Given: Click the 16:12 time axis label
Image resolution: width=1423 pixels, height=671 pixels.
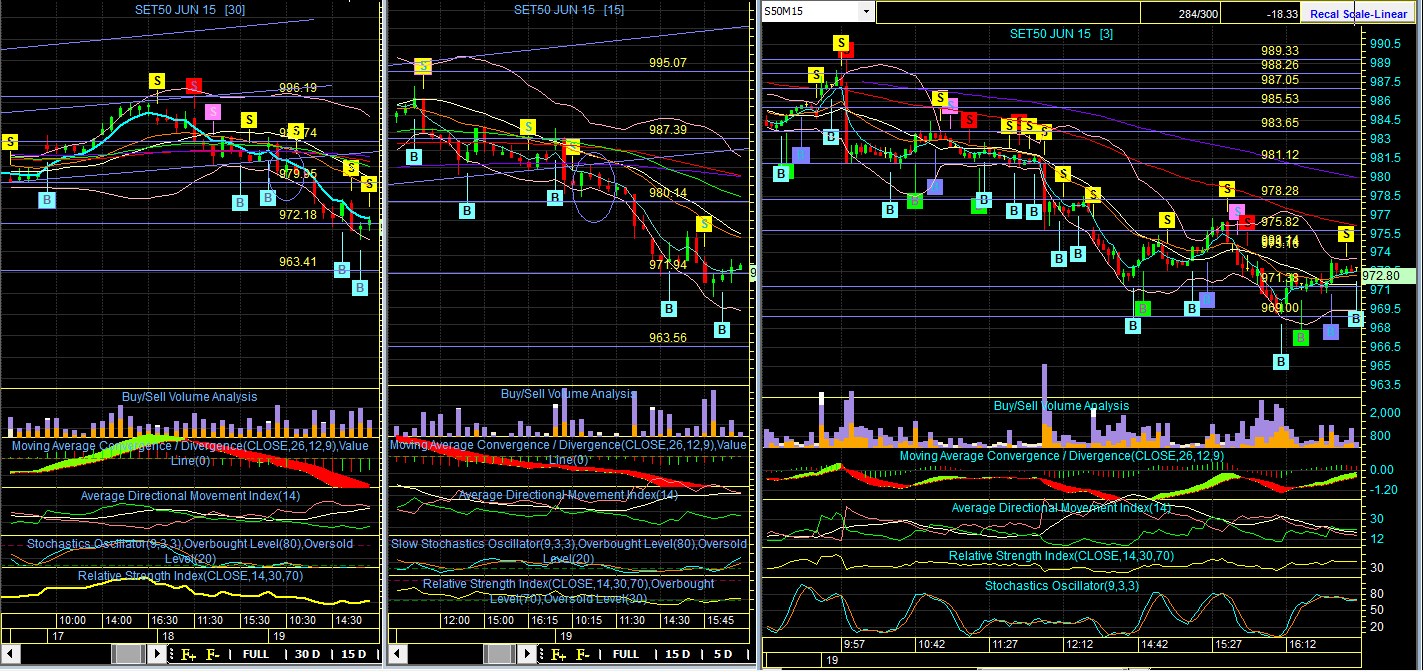Looking at the screenshot, I should pyautogui.click(x=1301, y=644).
